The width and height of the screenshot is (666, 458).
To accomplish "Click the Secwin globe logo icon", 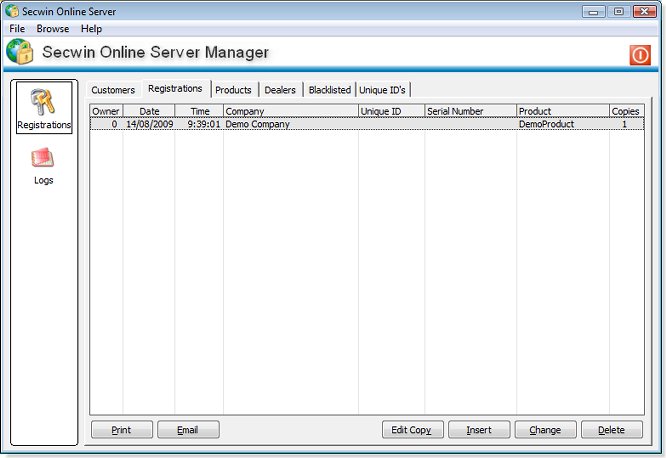I will coord(20,53).
